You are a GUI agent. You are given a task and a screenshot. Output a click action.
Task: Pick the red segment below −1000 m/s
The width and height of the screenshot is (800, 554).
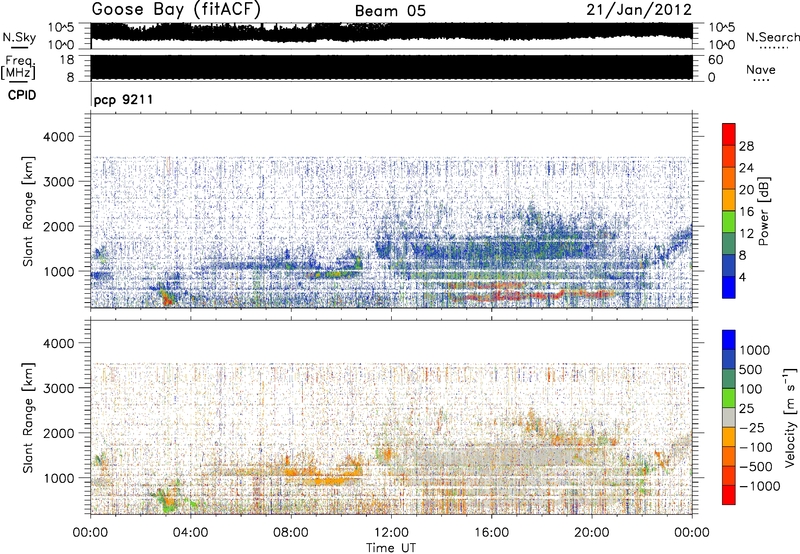(x=729, y=495)
